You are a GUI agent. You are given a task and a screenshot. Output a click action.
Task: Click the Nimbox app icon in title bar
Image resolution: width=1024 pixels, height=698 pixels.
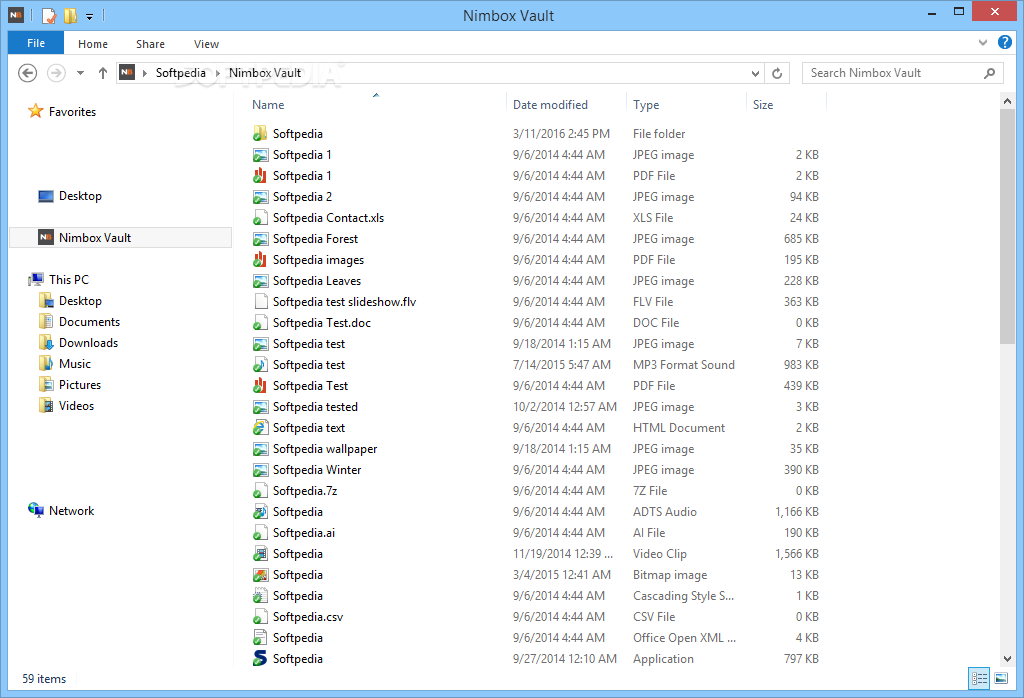[x=16, y=14]
